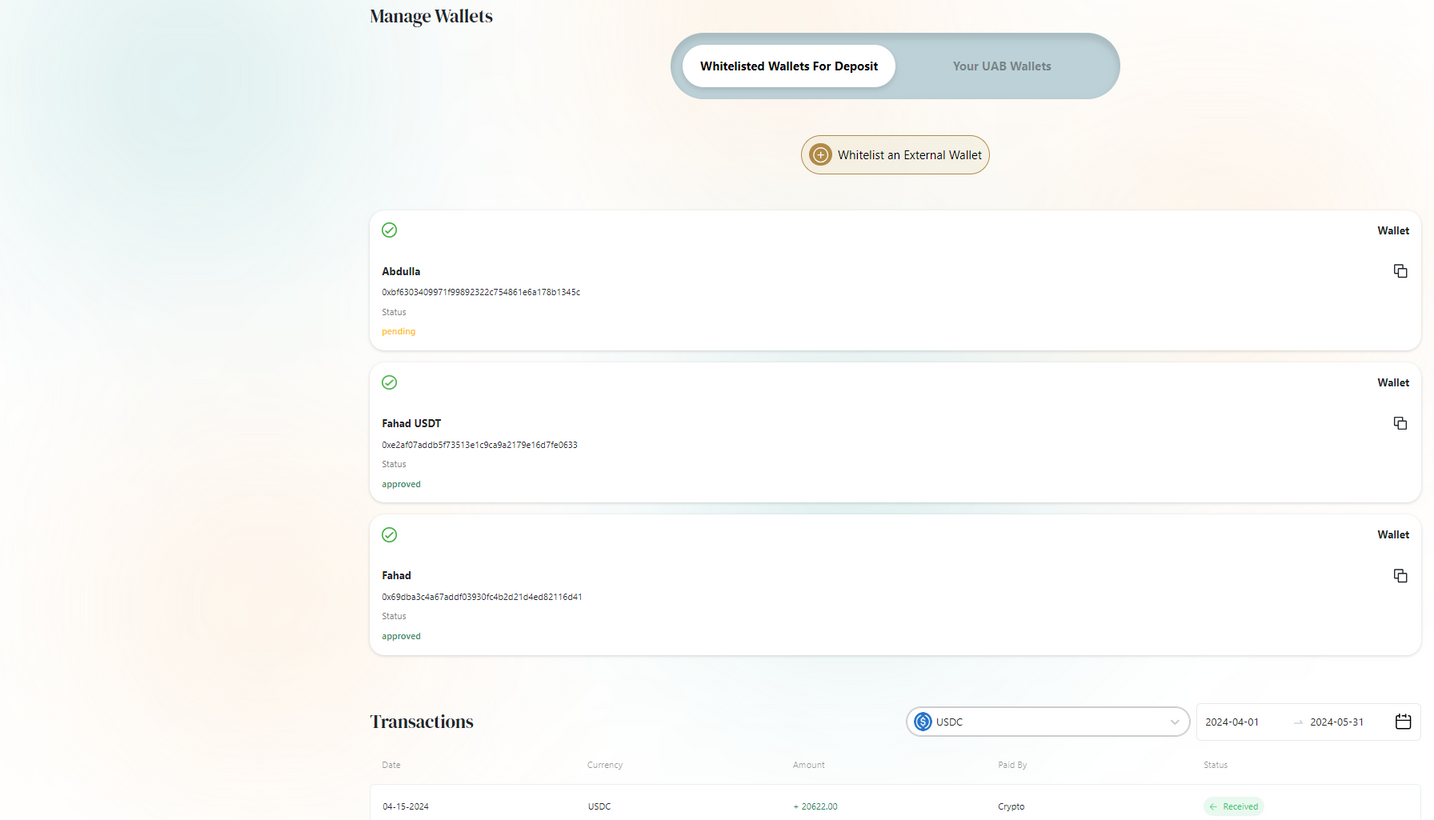The width and height of the screenshot is (1434, 820).
Task: Select Abdulla wallet address text
Action: [480, 292]
